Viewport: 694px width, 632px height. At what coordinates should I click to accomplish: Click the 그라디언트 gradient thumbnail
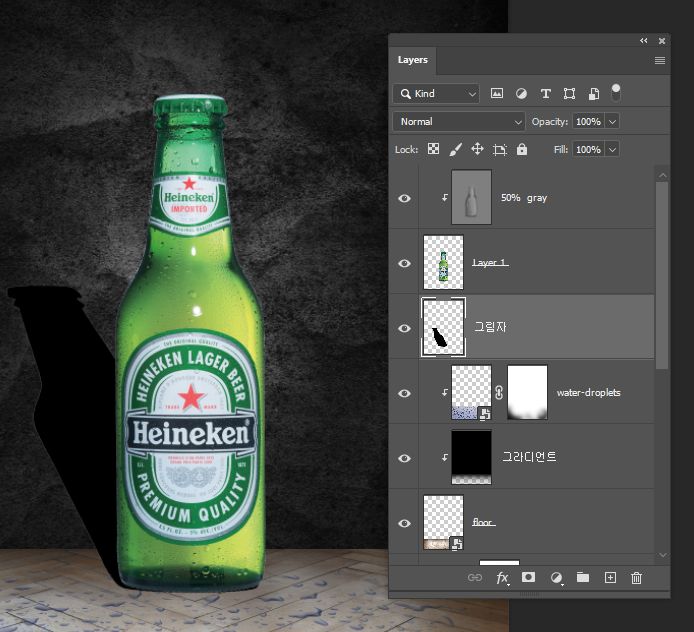471,457
